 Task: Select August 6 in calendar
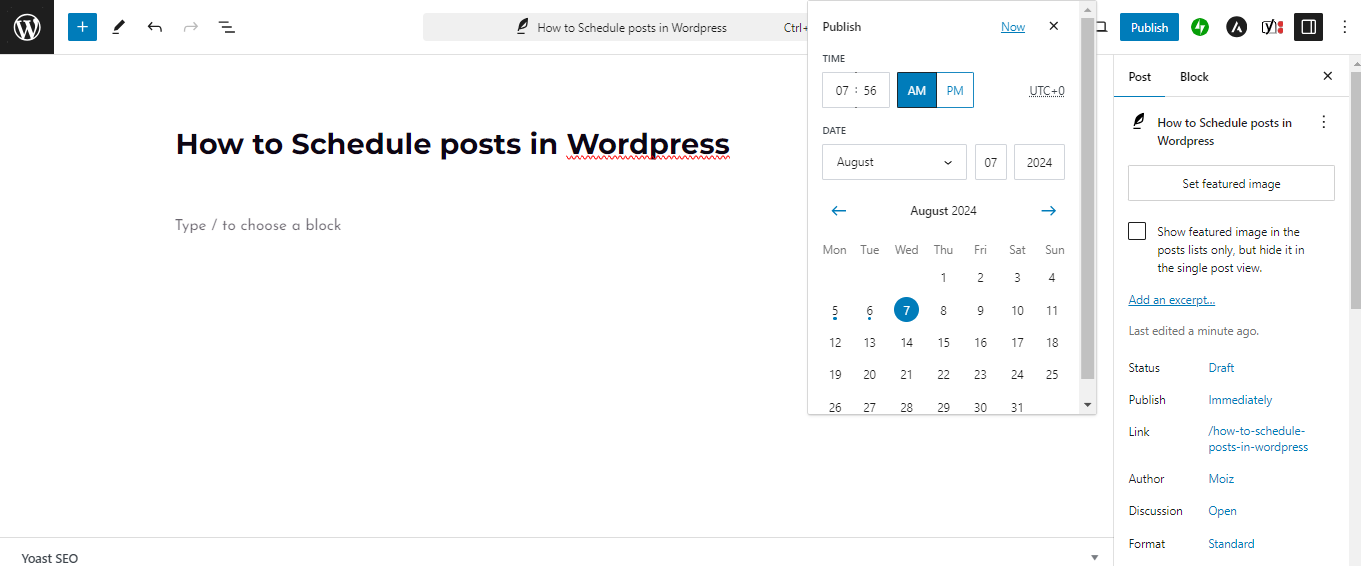coord(870,310)
